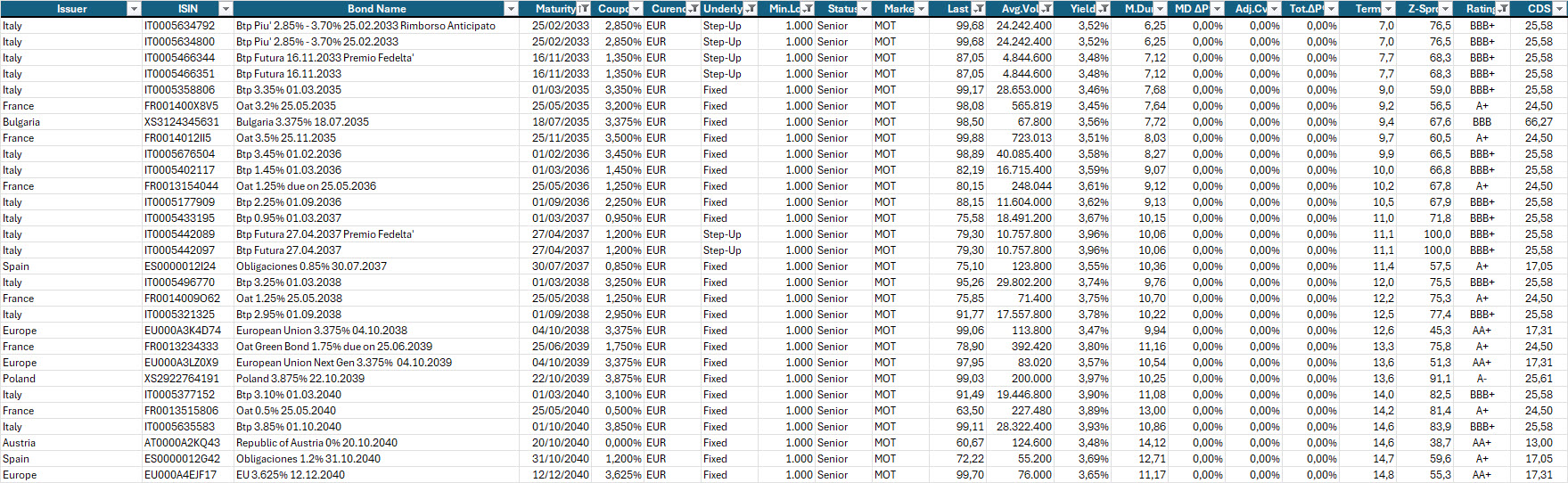Click the Poland 3.875% 22.10.2039 cell
Image resolution: width=1568 pixels, height=483 pixels.
pyautogui.click(x=300, y=379)
